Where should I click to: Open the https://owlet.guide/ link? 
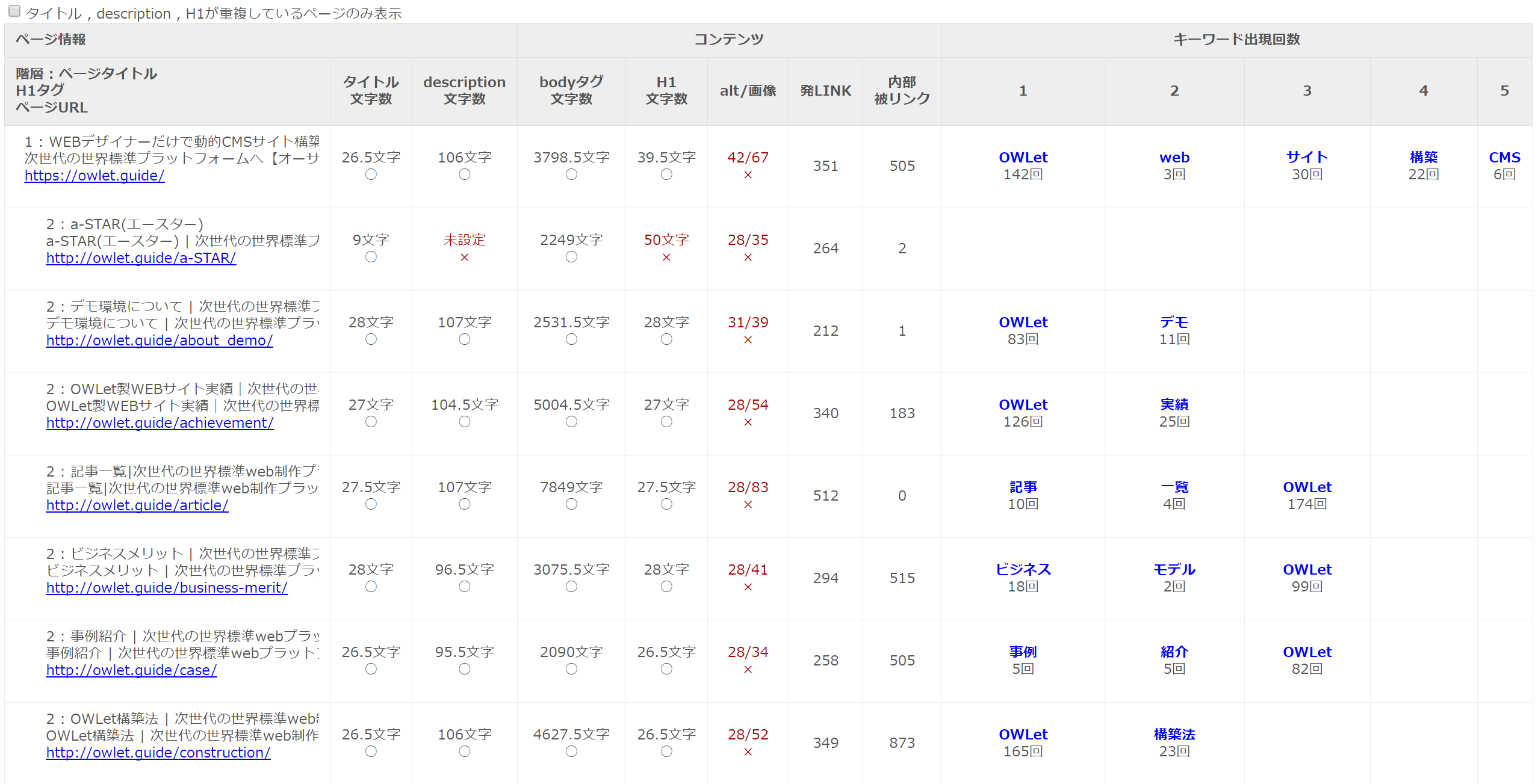pyautogui.click(x=95, y=176)
